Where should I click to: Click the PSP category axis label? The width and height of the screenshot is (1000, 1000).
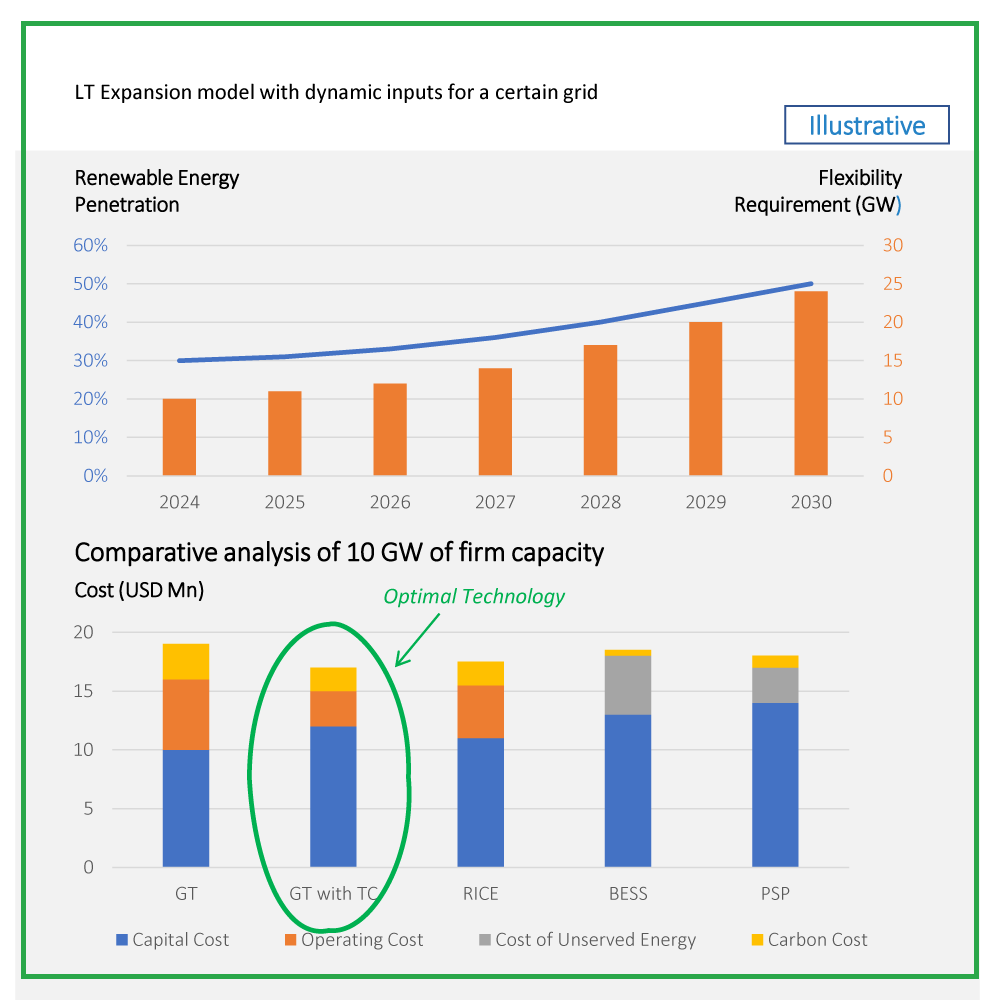(x=776, y=893)
